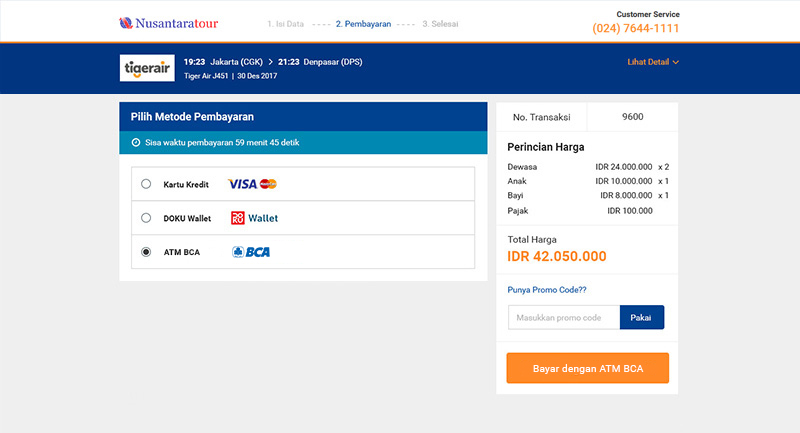This screenshot has width=800, height=433.
Task: Click the Nusantaratour logo
Action: [x=168, y=23]
